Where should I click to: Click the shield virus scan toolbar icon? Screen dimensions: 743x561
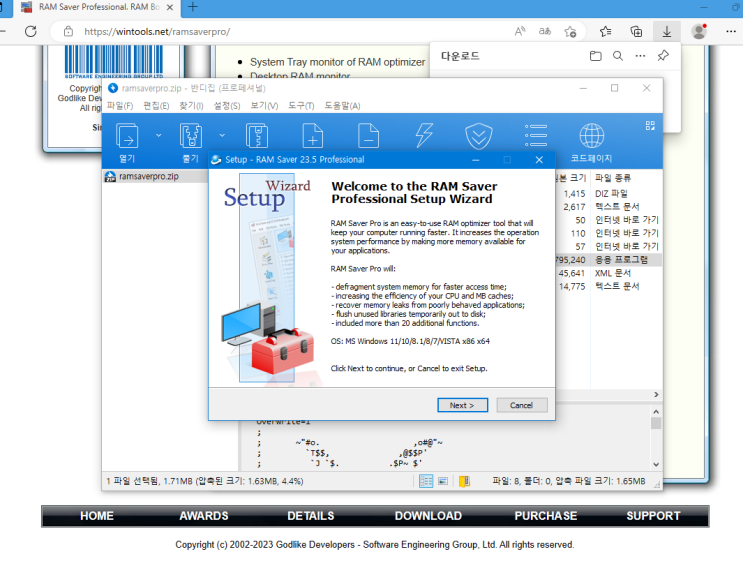click(x=479, y=136)
